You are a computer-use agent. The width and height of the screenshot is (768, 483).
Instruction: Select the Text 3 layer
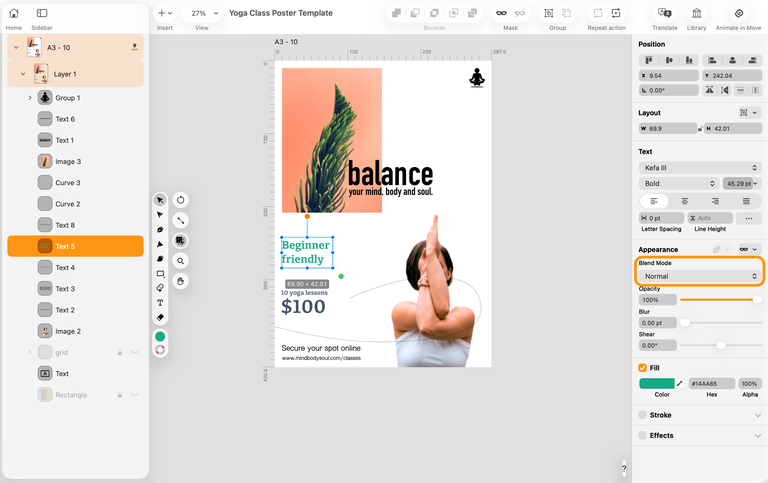point(75,289)
